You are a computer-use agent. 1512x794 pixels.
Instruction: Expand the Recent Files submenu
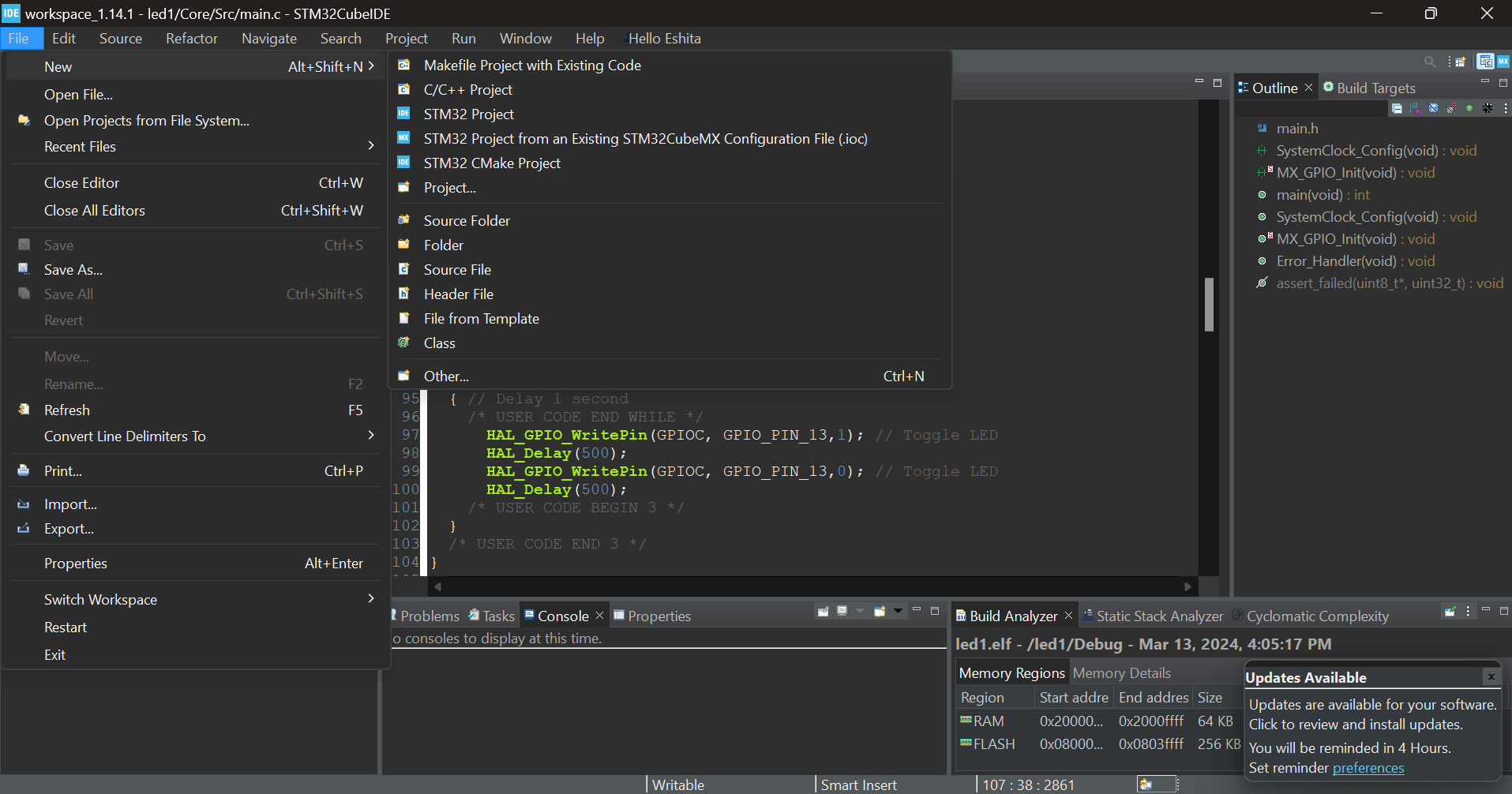[371, 145]
